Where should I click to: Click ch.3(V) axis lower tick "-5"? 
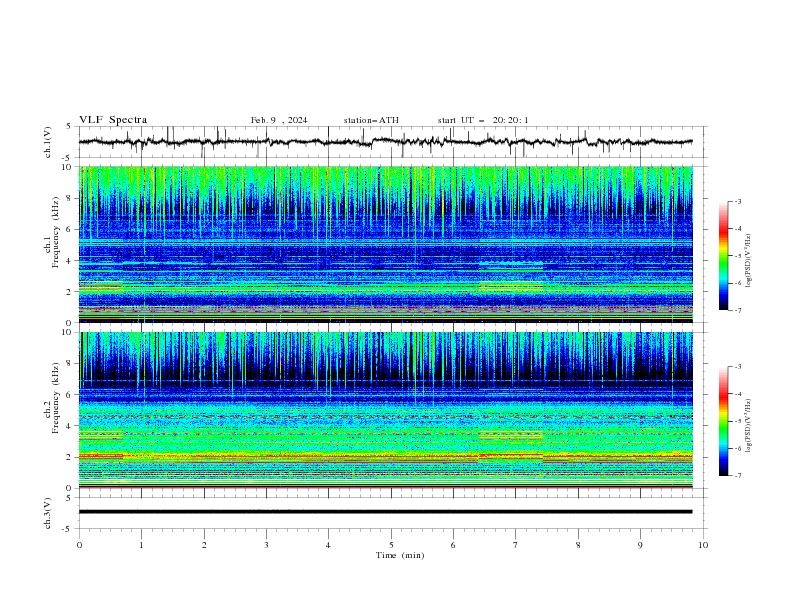click(x=68, y=529)
